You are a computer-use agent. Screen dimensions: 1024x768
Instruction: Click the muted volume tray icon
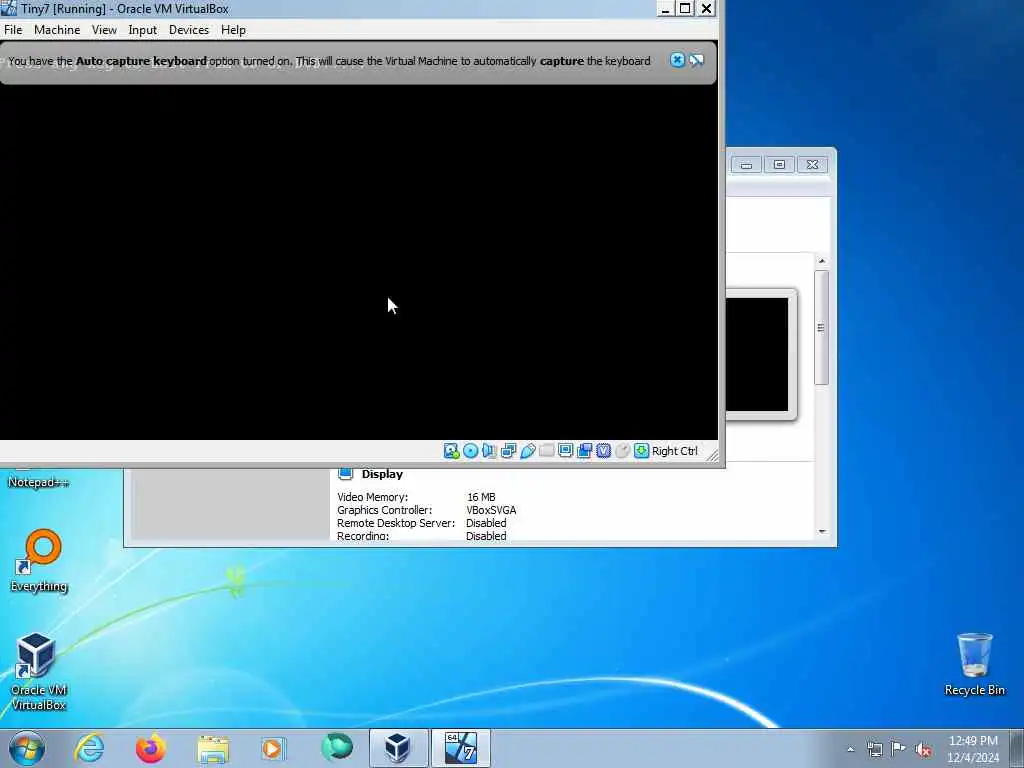coord(923,749)
